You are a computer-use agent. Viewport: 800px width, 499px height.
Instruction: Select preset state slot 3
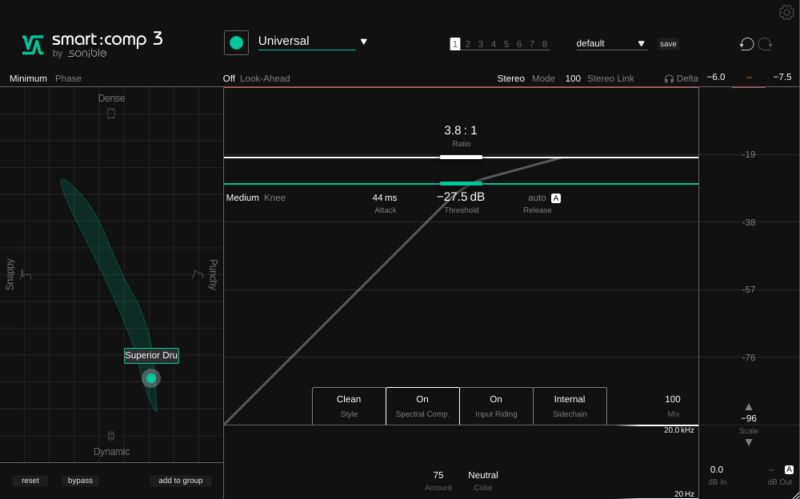(x=480, y=44)
